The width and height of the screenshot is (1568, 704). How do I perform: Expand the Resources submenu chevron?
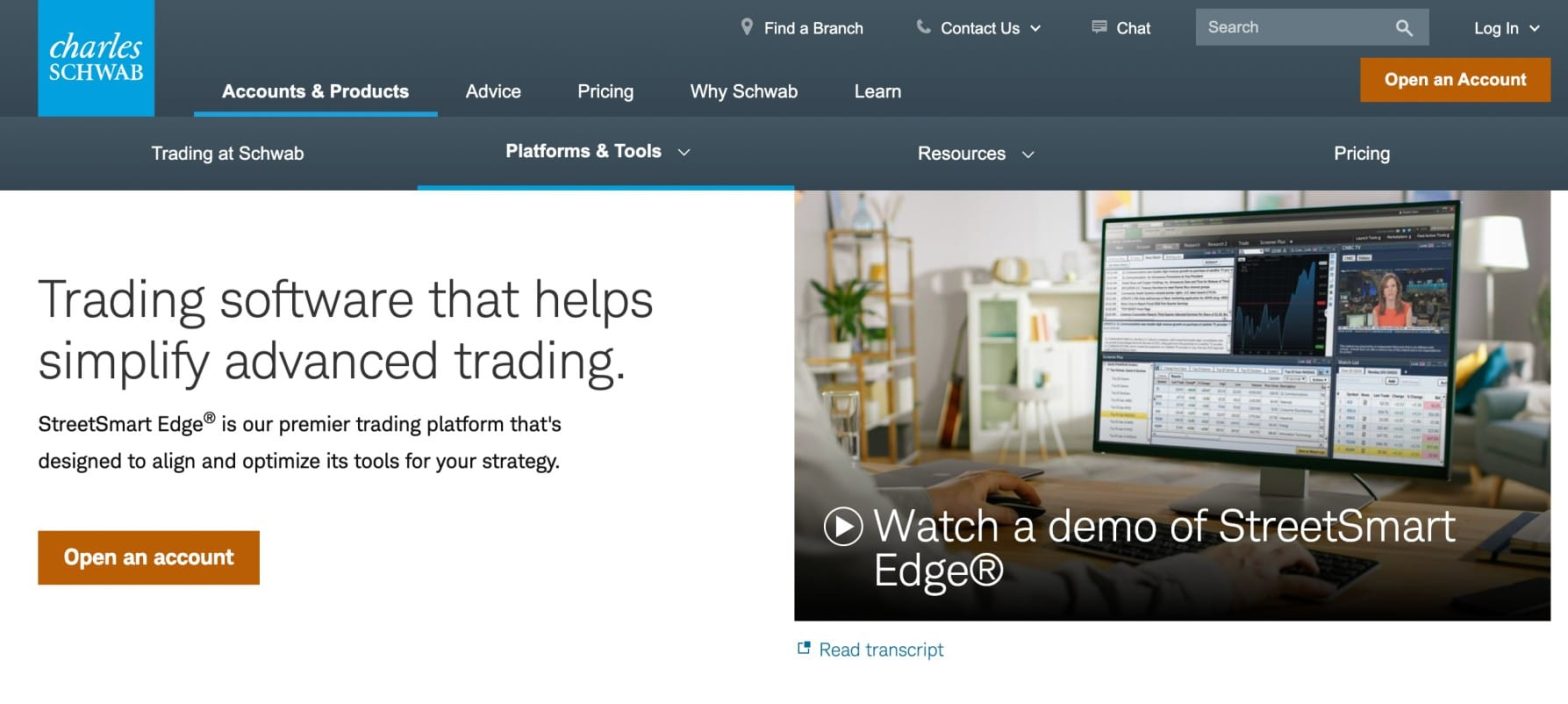1028,154
